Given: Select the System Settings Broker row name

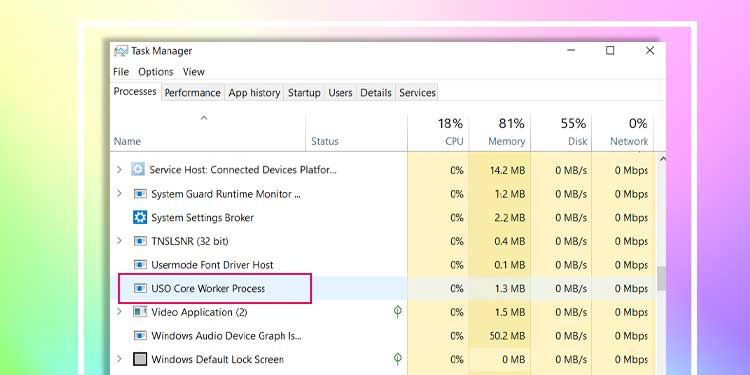Looking at the screenshot, I should pyautogui.click(x=202, y=218).
